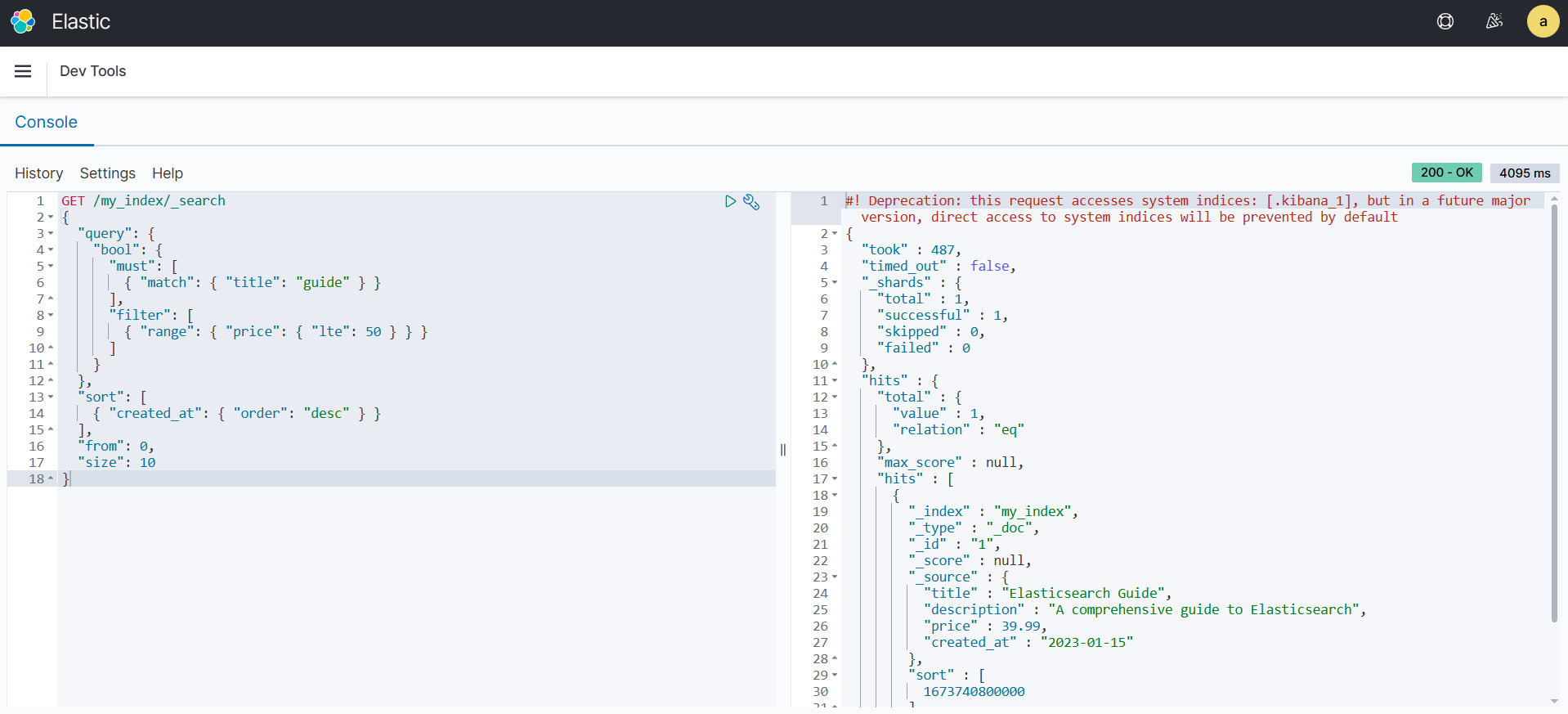
Task: Open the wrench request options icon
Action: (x=751, y=201)
